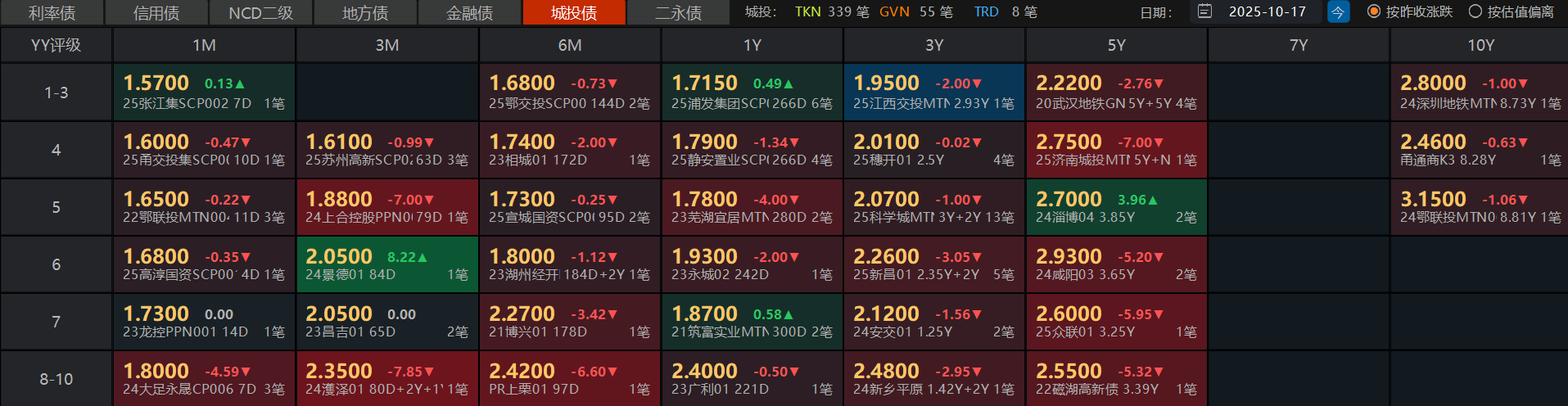Click the 3Y tenor column header

tap(934, 45)
